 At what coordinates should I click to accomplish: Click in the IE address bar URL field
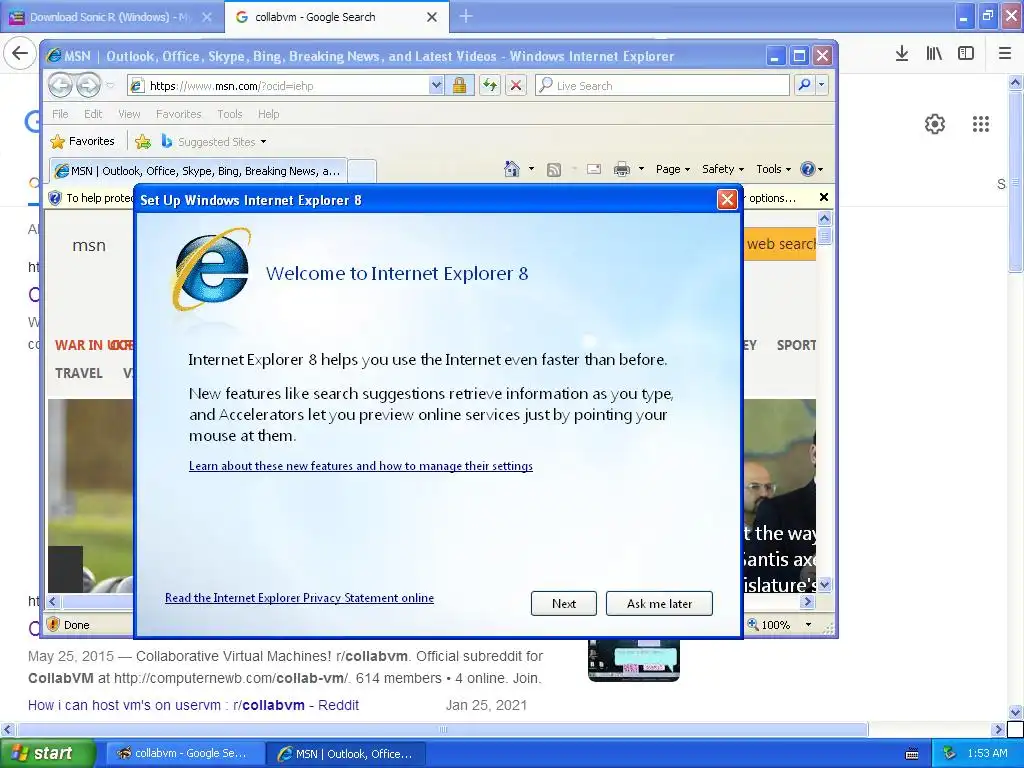287,86
